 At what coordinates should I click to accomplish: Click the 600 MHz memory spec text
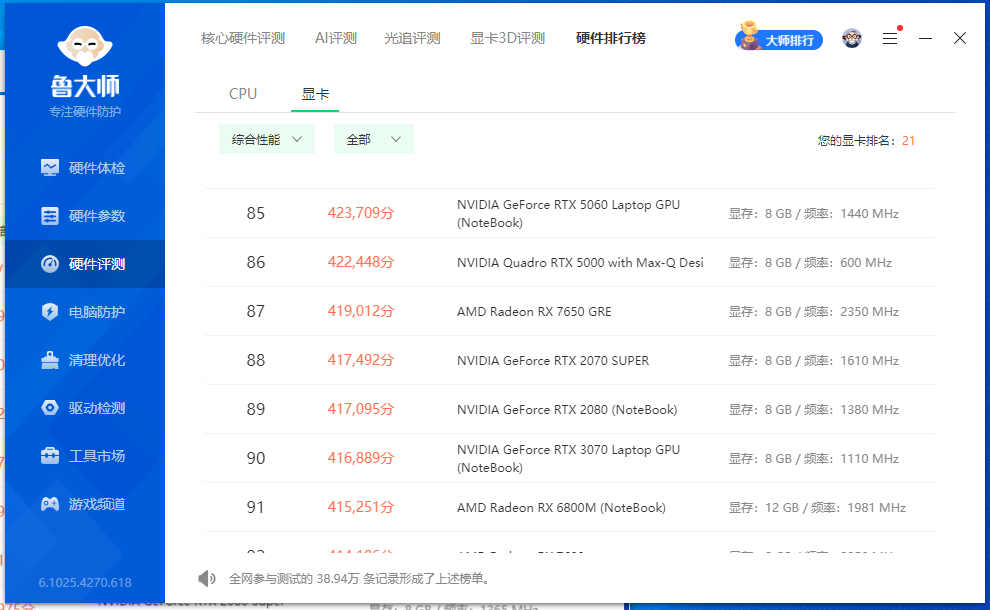[810, 263]
